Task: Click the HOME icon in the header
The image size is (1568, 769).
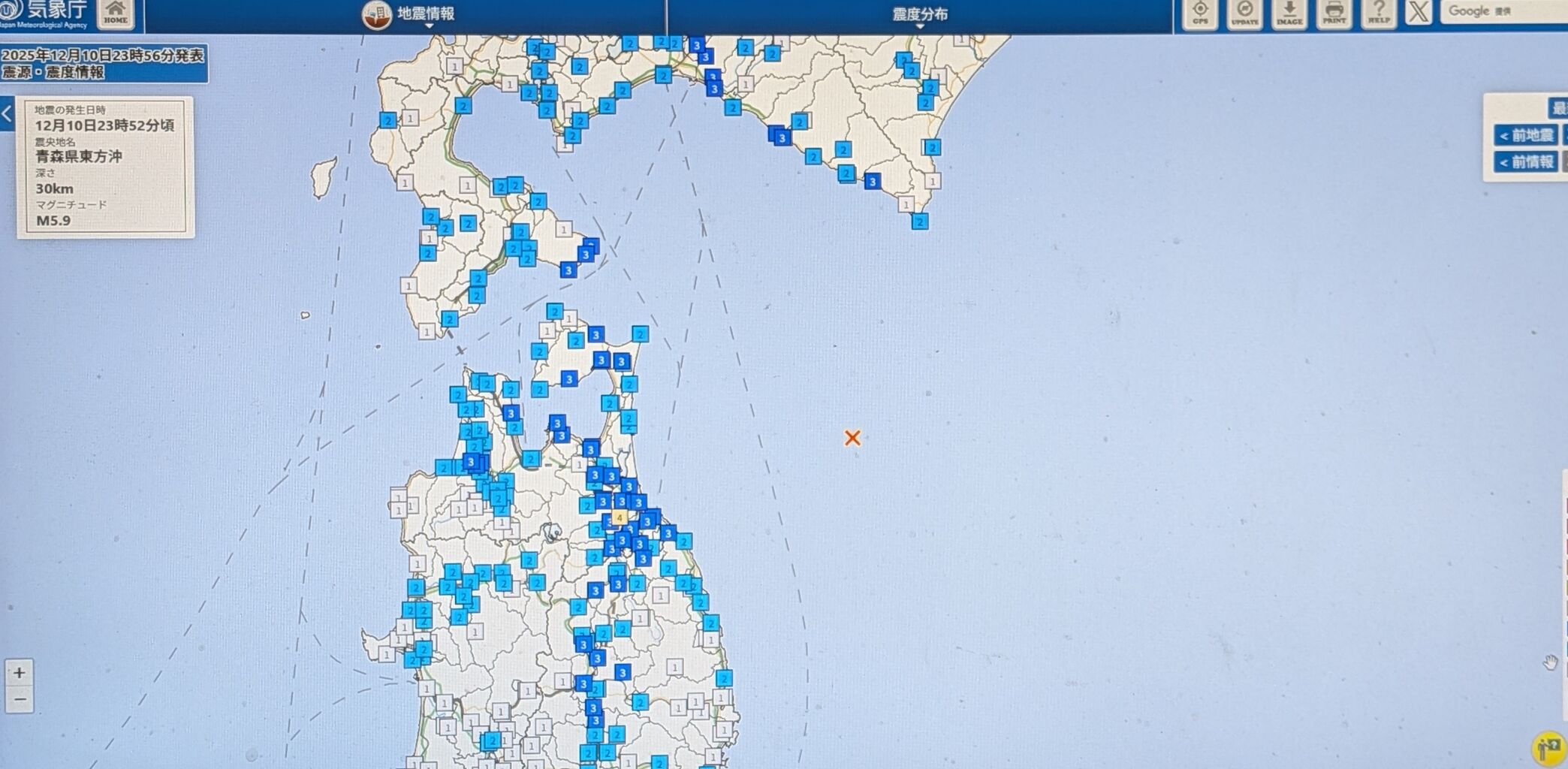Action: pyautogui.click(x=116, y=14)
